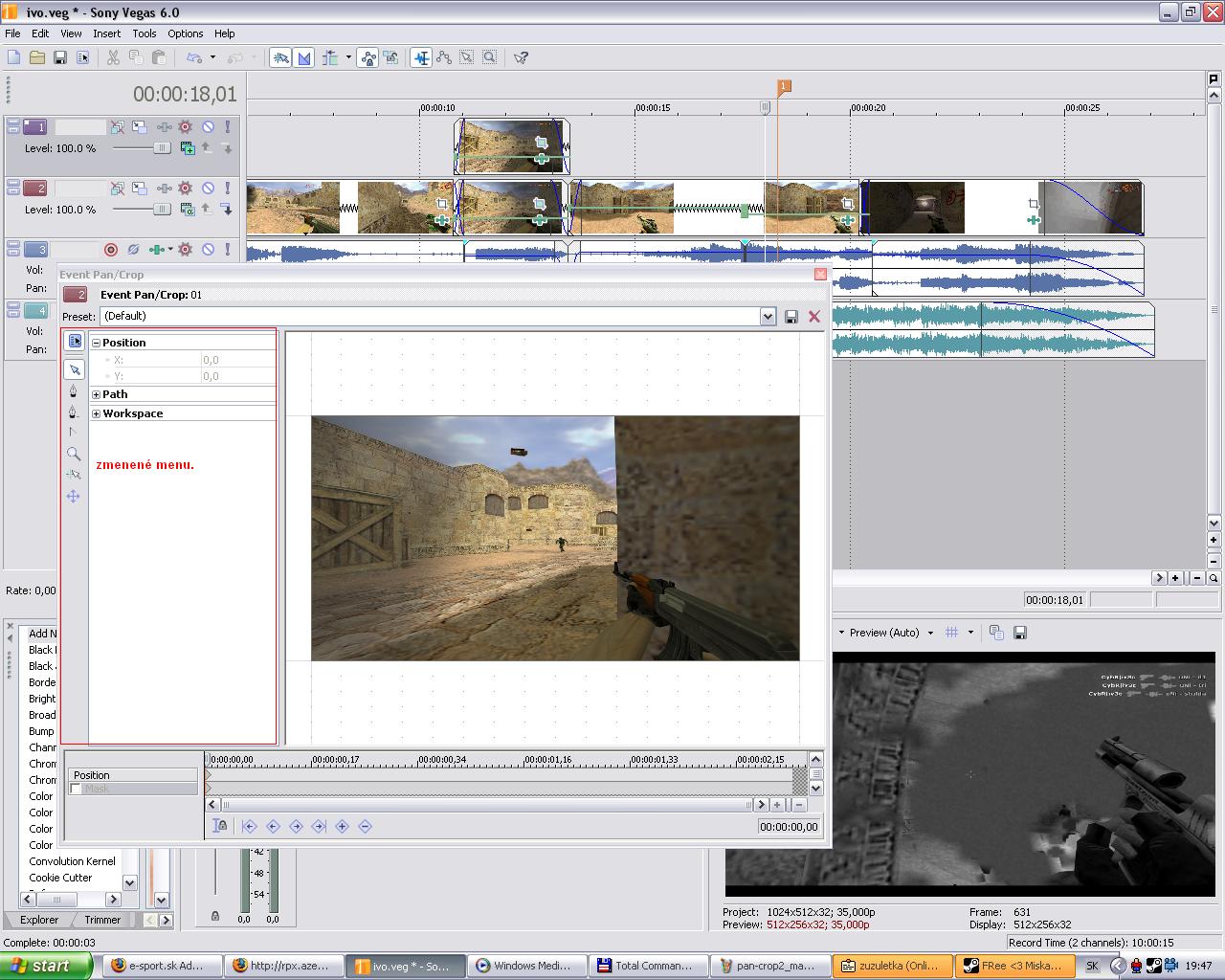Screen dimensions: 1225x980
Task: Mute video track 1
Action: tap(208, 126)
